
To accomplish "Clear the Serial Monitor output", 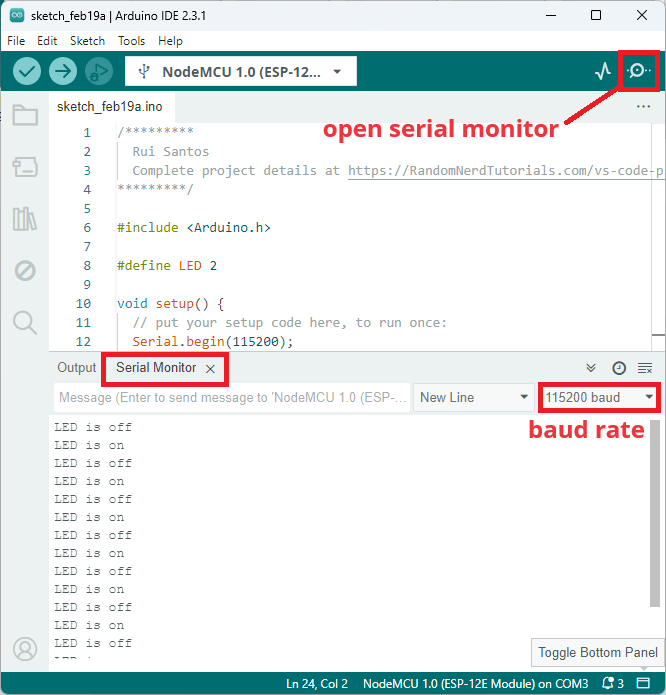I will pos(645,368).
